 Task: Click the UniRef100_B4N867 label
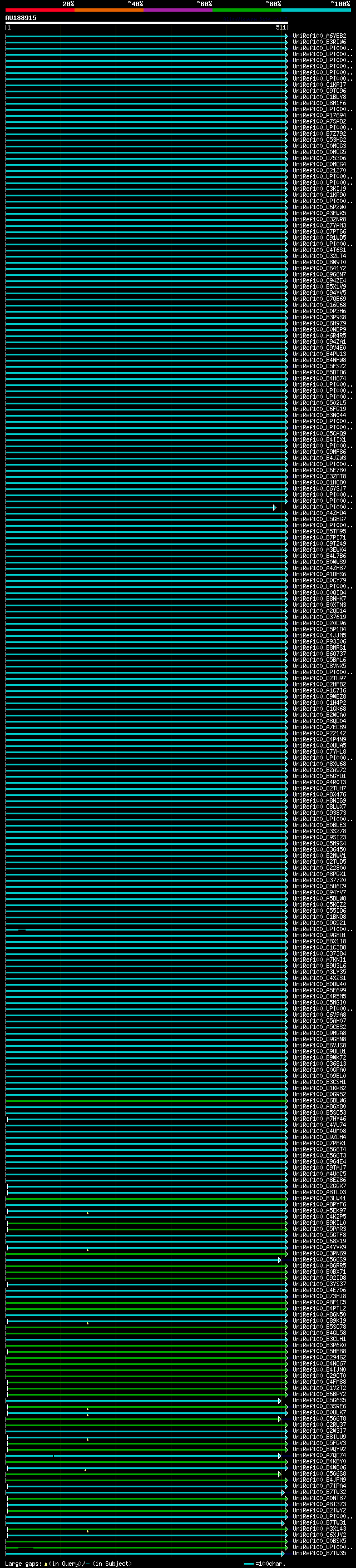[319, 1363]
